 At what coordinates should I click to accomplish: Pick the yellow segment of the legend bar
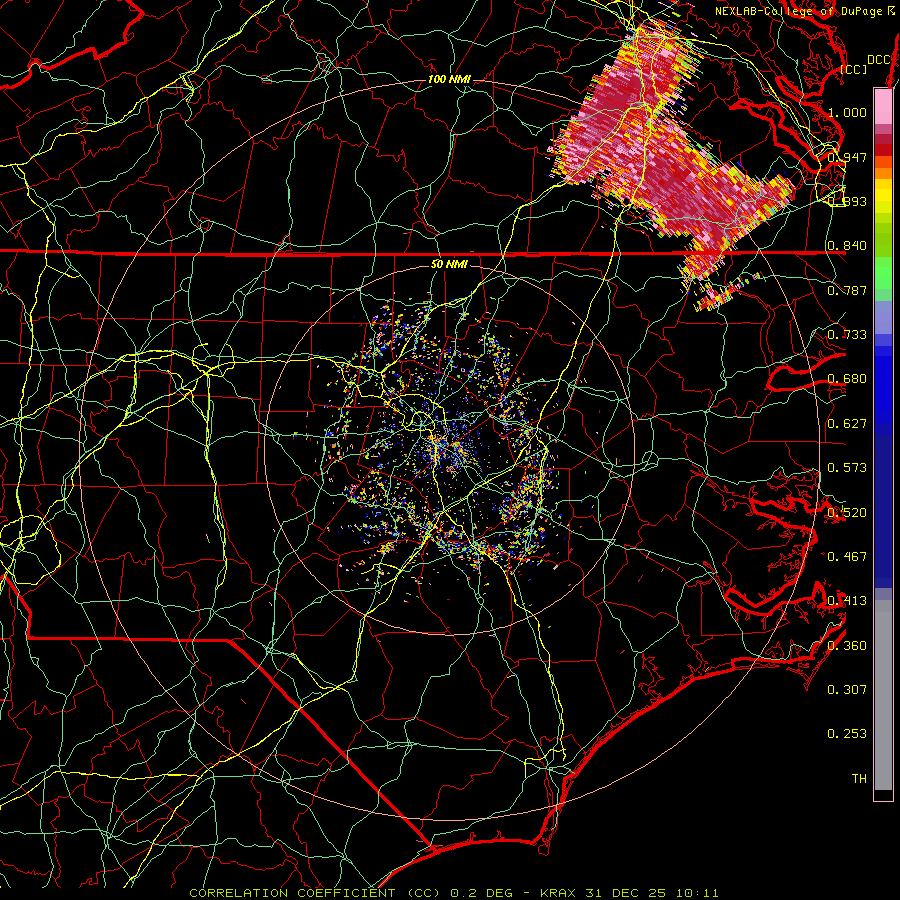(x=883, y=197)
